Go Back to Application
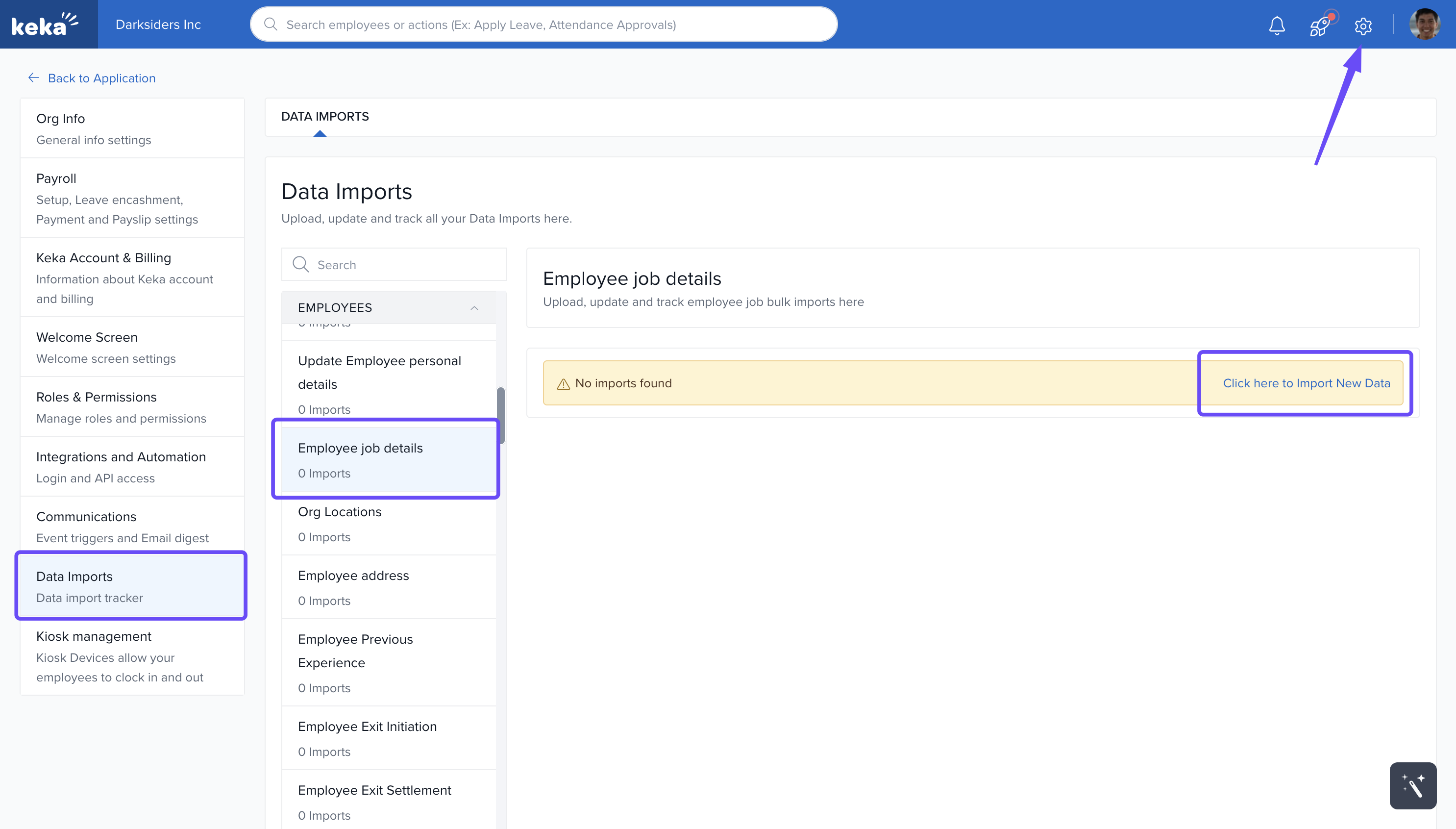1456x829 pixels. 101,78
